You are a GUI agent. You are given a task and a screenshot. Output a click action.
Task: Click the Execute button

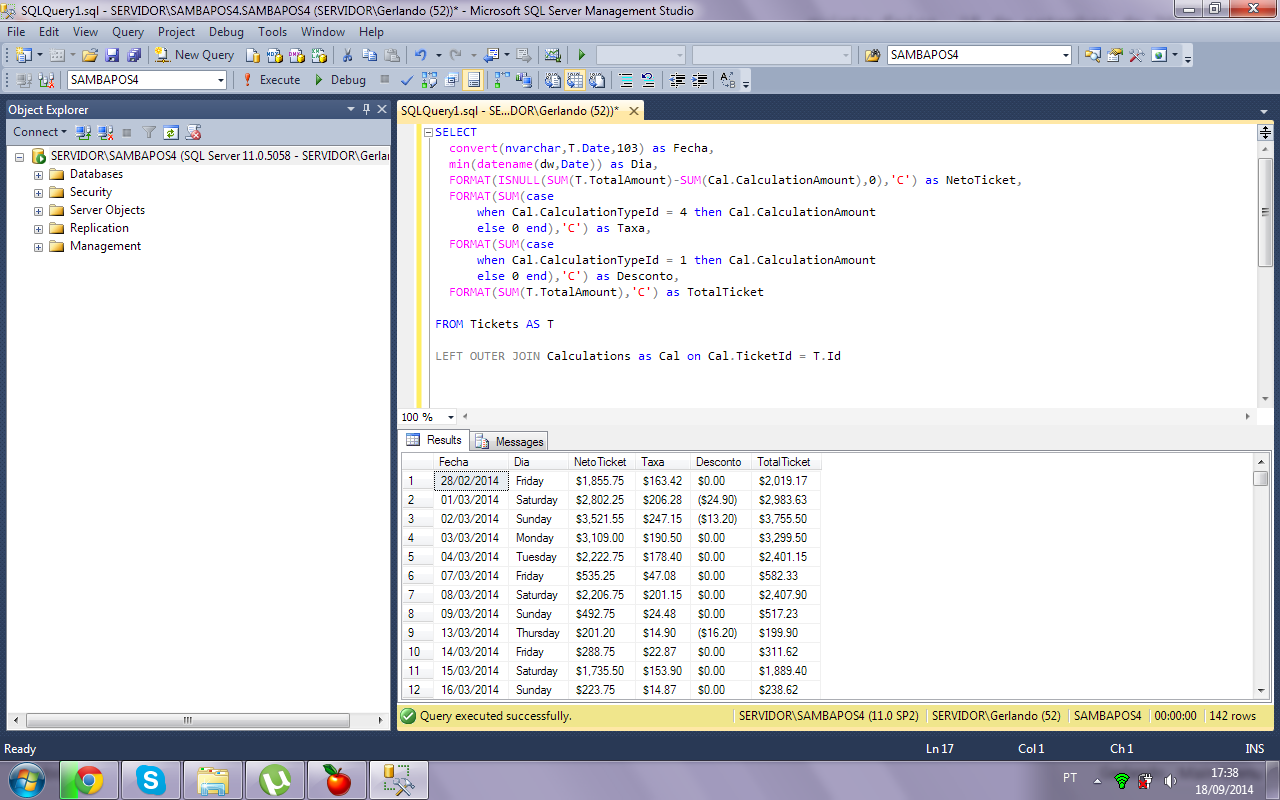coord(271,80)
